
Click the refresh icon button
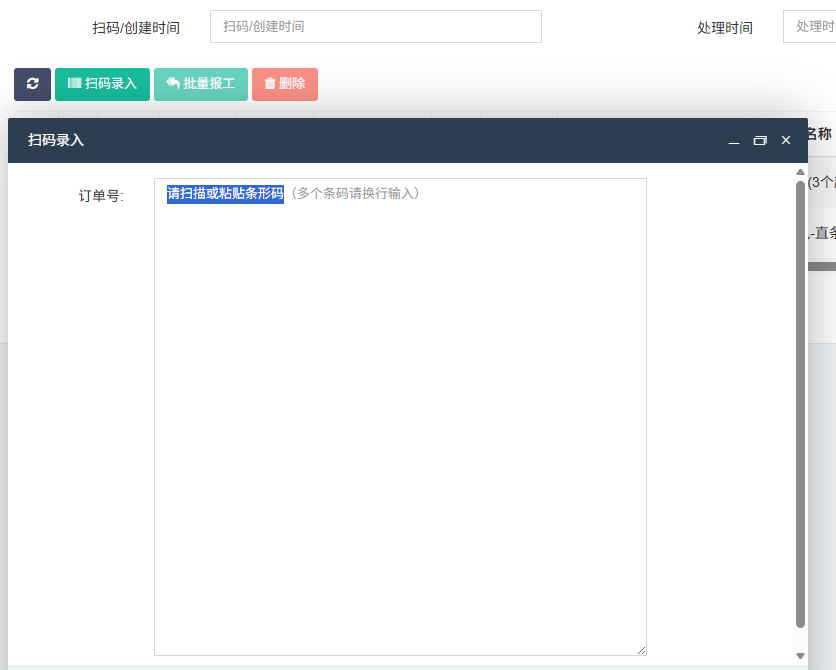[x=33, y=84]
